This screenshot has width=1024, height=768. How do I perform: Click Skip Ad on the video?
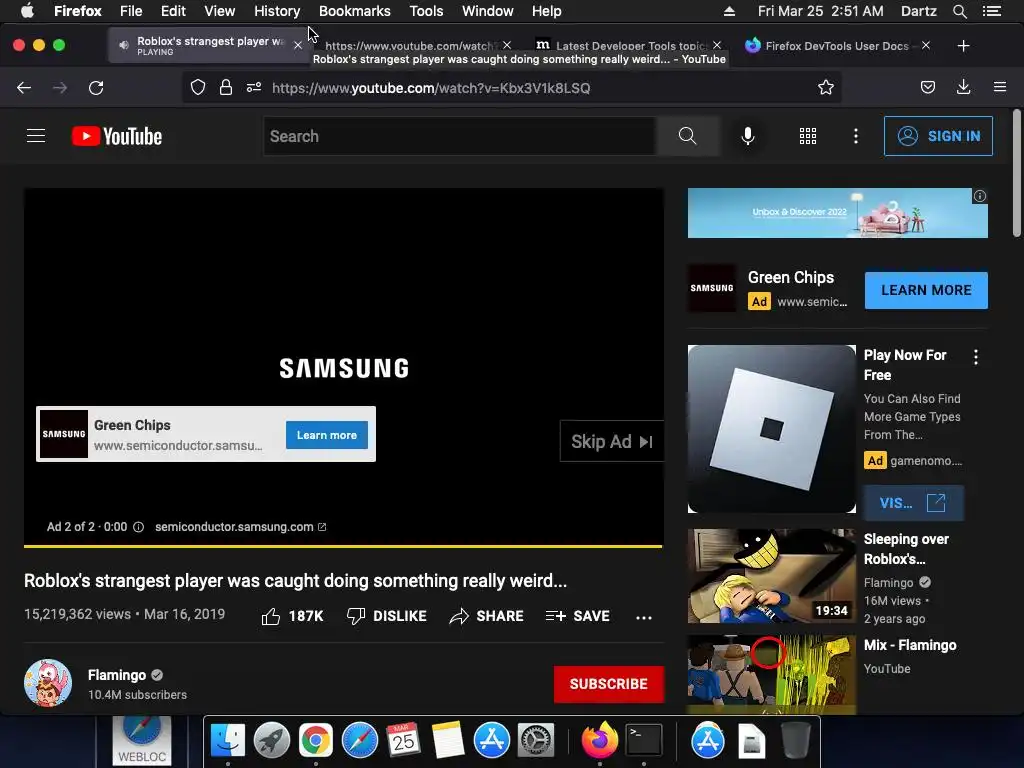tap(611, 441)
